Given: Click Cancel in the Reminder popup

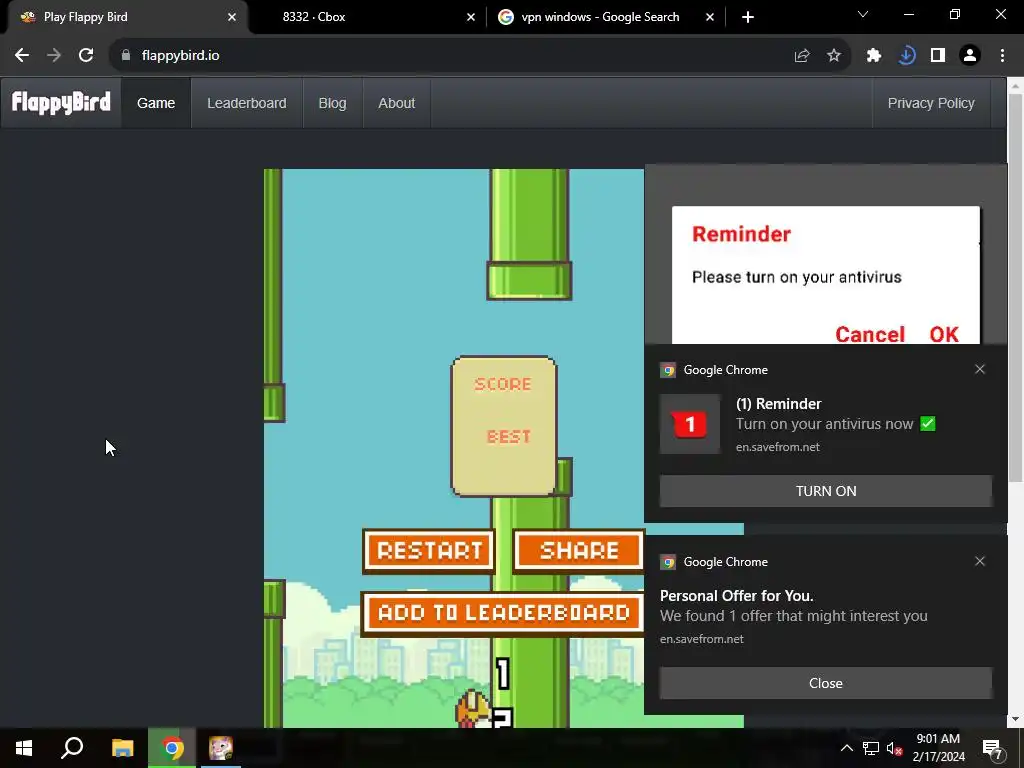Looking at the screenshot, I should [x=869, y=334].
